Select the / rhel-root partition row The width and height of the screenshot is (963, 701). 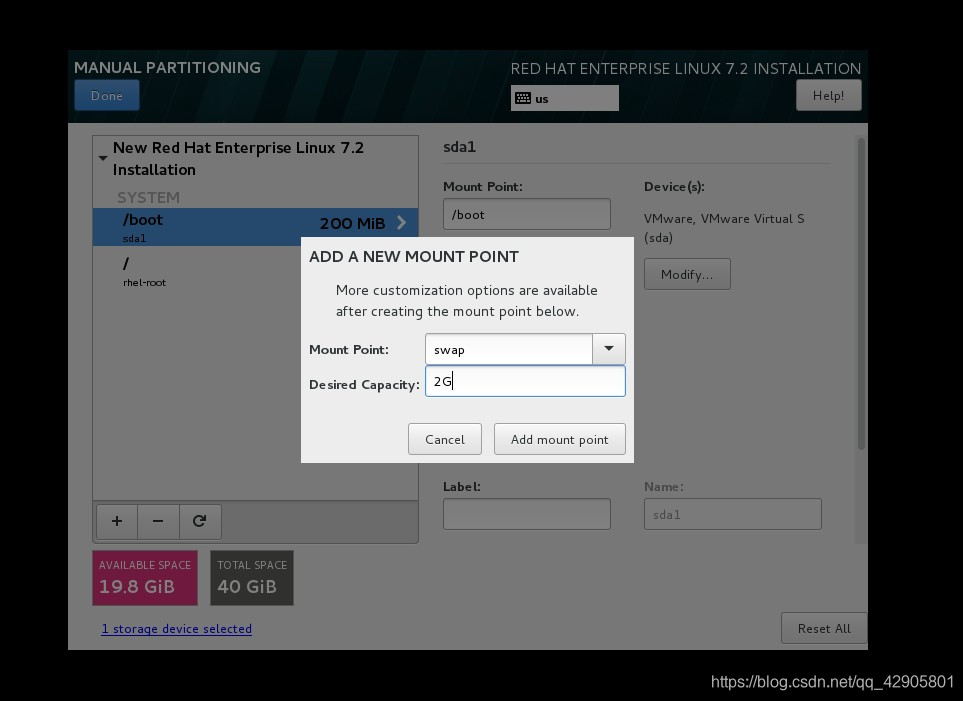(197, 271)
